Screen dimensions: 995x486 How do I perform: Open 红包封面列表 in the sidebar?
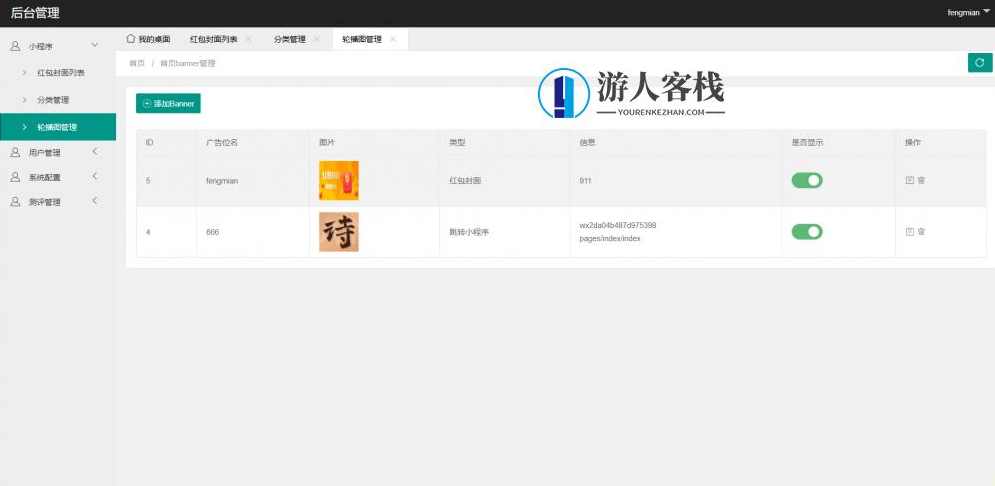coord(58,73)
